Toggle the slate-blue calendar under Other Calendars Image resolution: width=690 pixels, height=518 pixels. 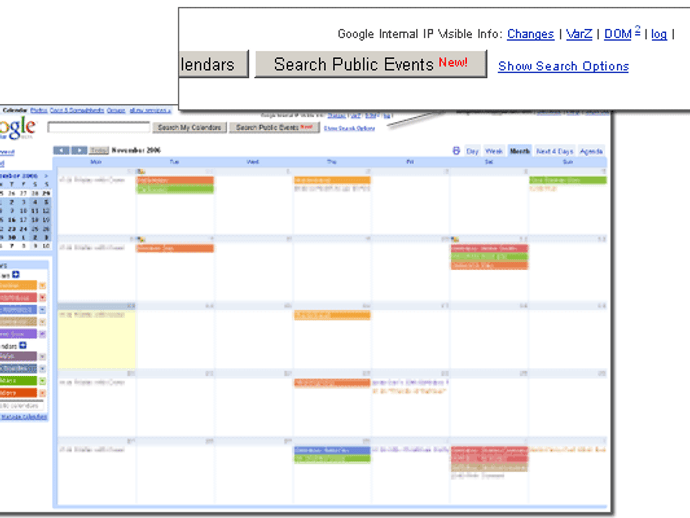[x=18, y=368]
